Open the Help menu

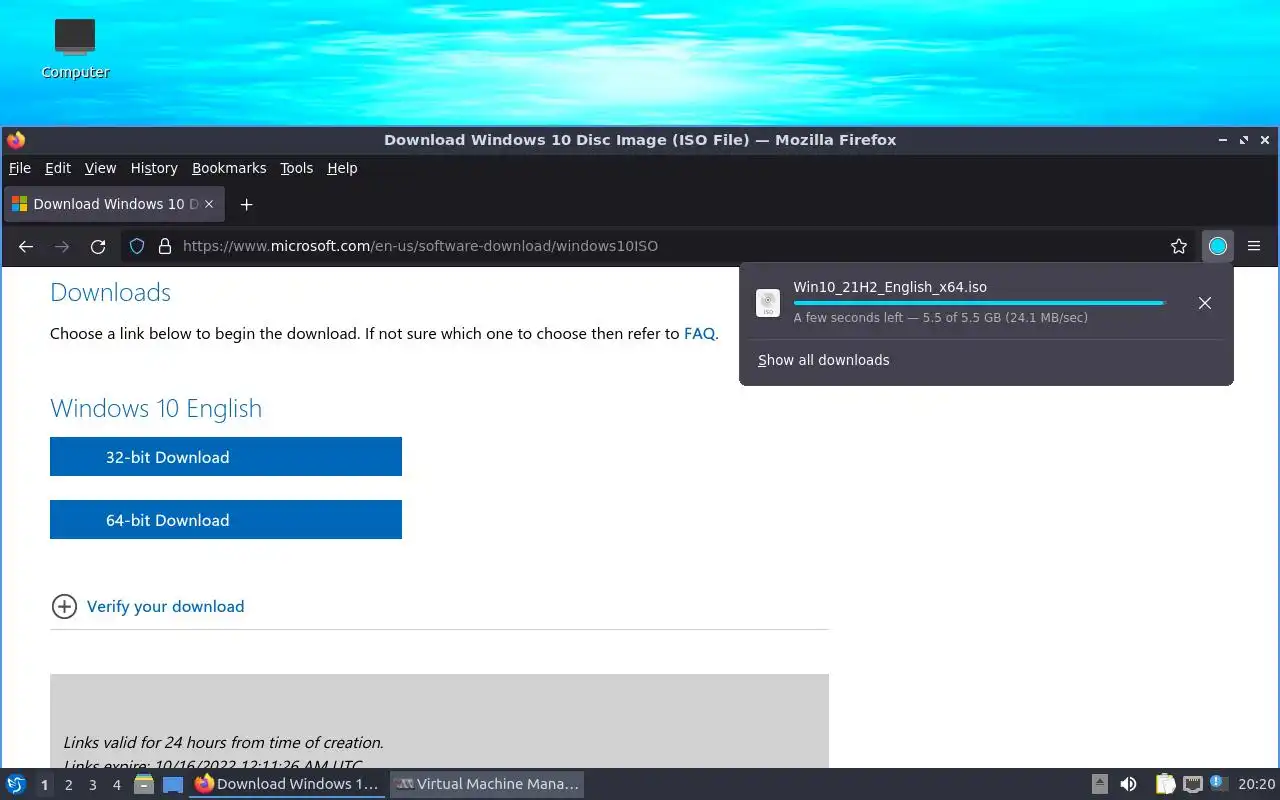click(x=342, y=168)
